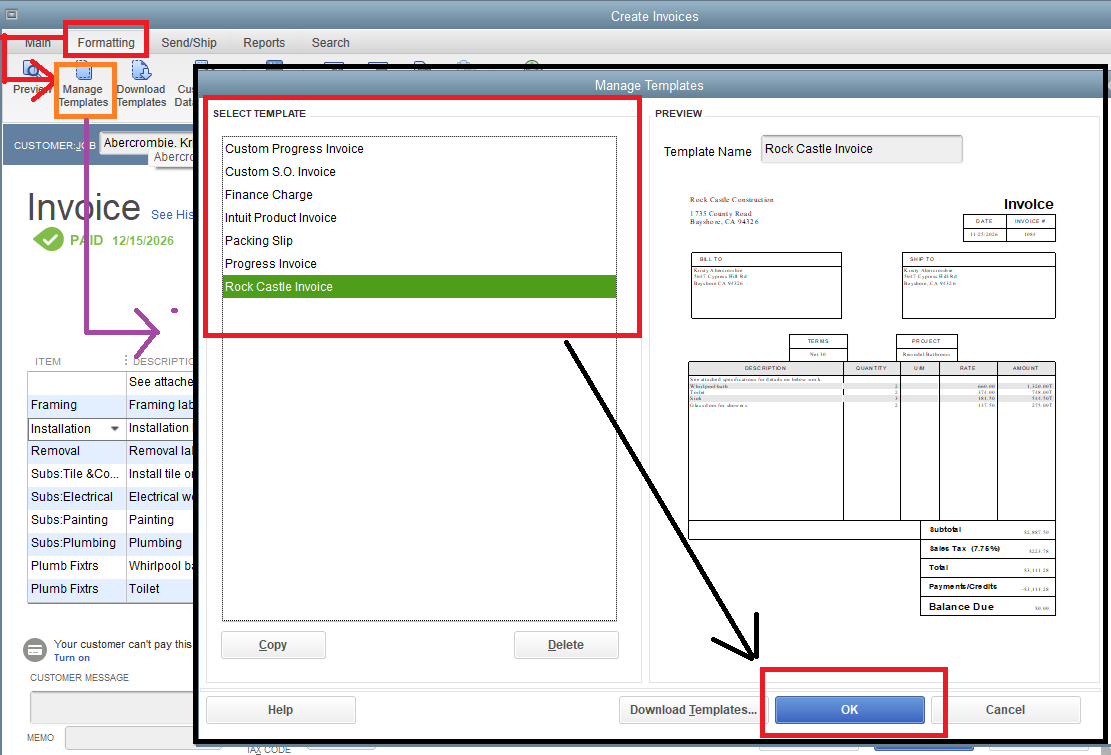Click Plumb Fixtrs in the Whirlpool row
The height and width of the screenshot is (755, 1111).
point(77,566)
